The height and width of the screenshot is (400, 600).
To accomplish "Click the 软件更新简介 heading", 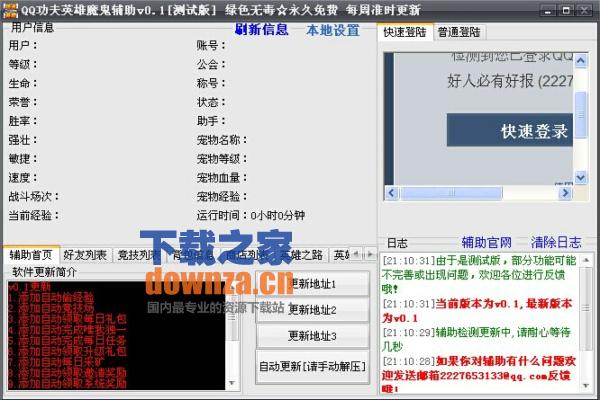I will click(x=44, y=272).
